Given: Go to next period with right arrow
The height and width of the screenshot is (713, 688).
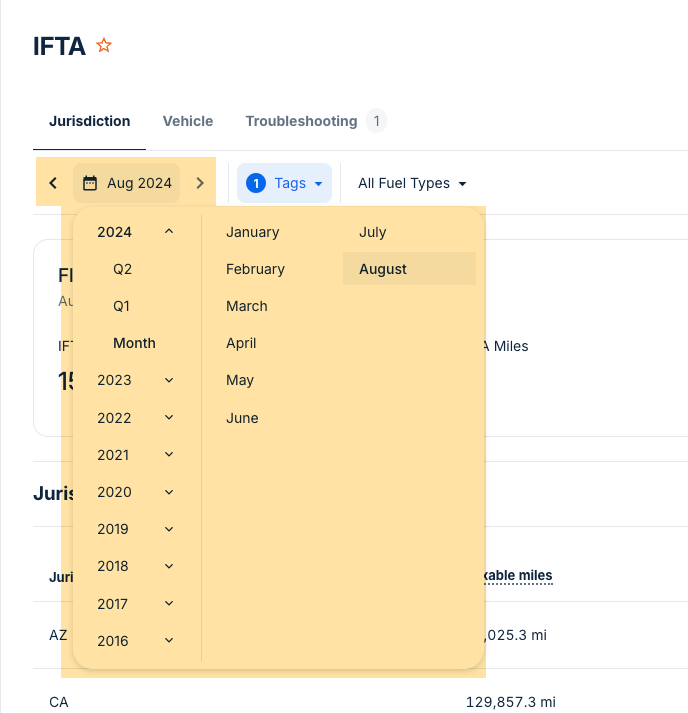Looking at the screenshot, I should click(200, 183).
